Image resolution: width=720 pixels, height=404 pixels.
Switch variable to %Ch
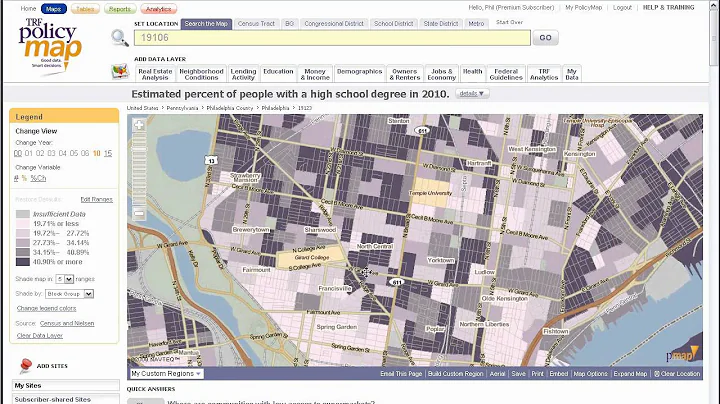[x=38, y=178]
